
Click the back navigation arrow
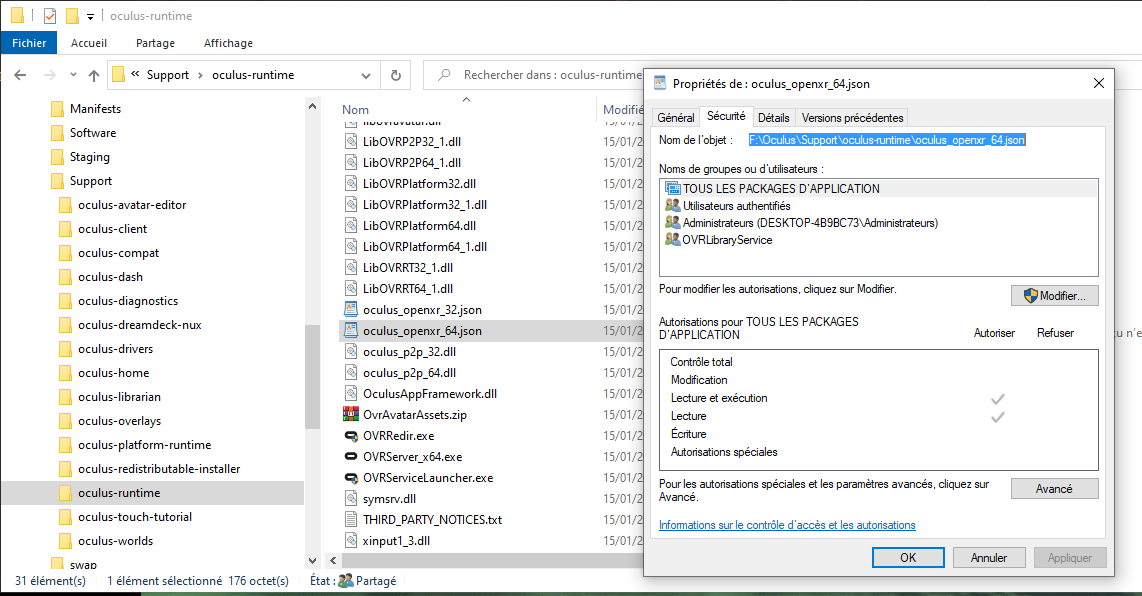[21, 75]
